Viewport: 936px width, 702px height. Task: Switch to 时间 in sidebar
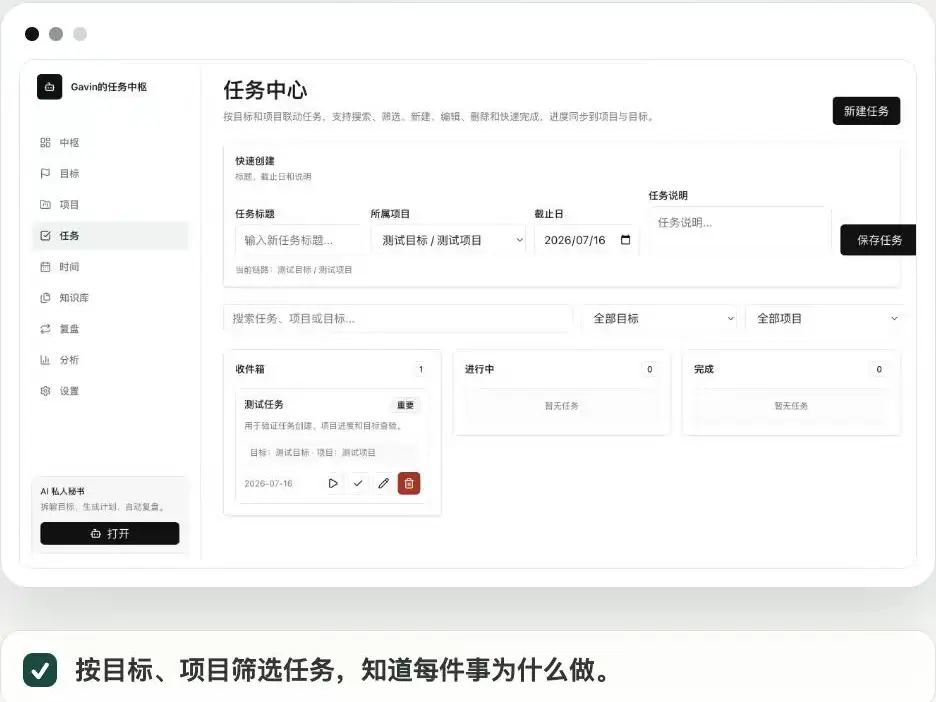pos(110,267)
